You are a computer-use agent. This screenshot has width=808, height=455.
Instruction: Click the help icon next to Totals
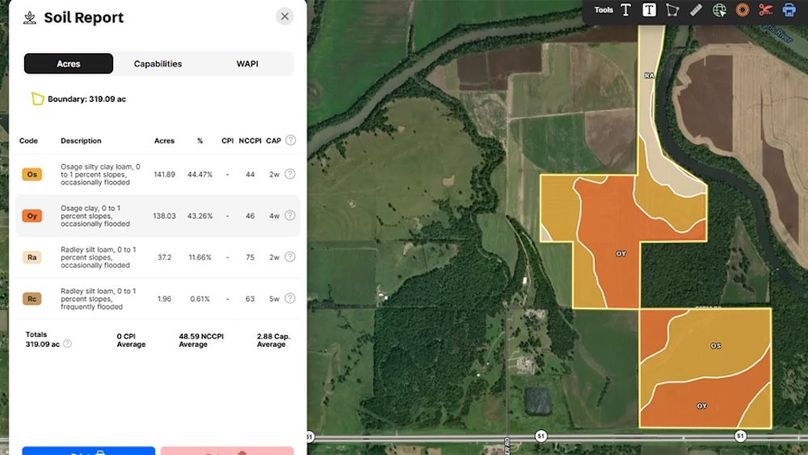[x=67, y=343]
